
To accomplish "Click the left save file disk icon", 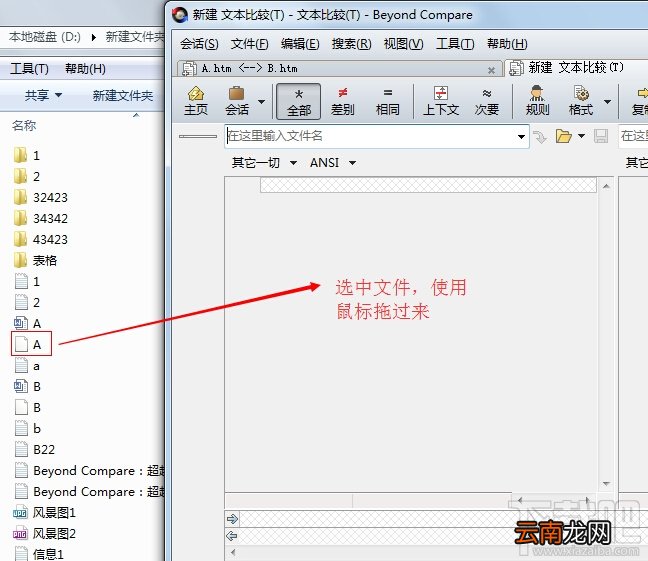I will click(600, 136).
